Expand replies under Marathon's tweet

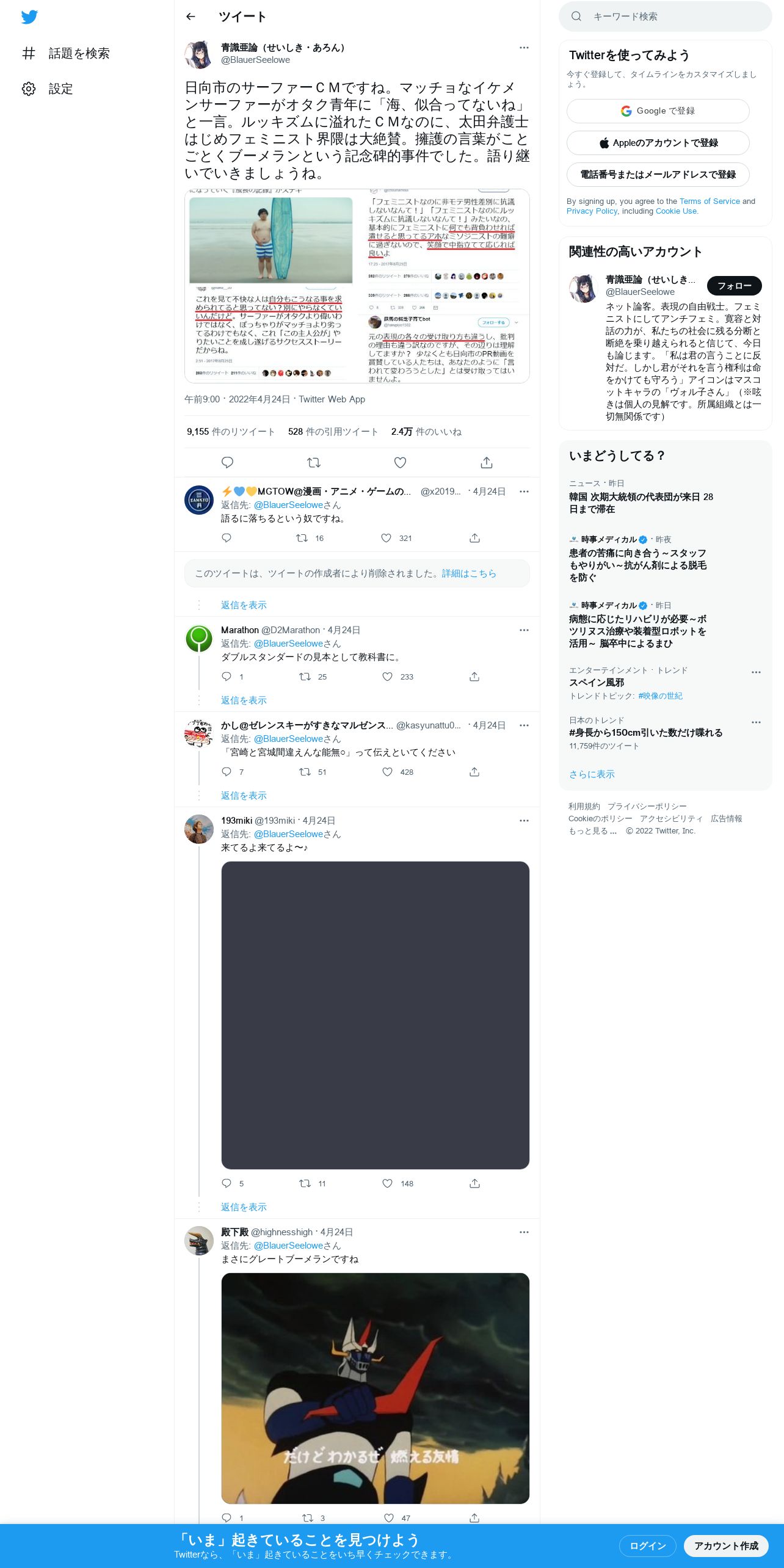pos(244,700)
